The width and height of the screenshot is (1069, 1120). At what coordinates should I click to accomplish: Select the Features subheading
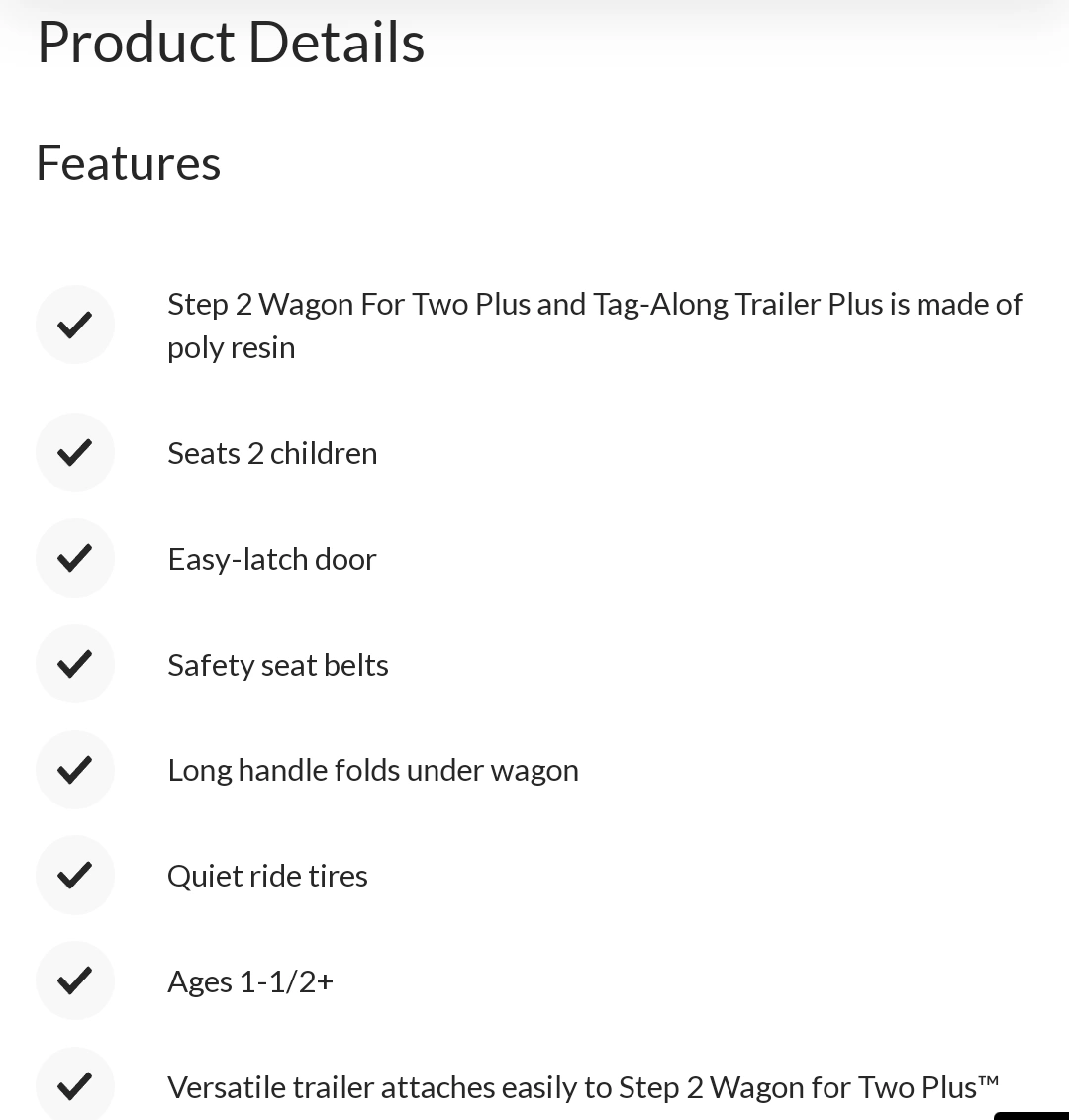tap(129, 163)
